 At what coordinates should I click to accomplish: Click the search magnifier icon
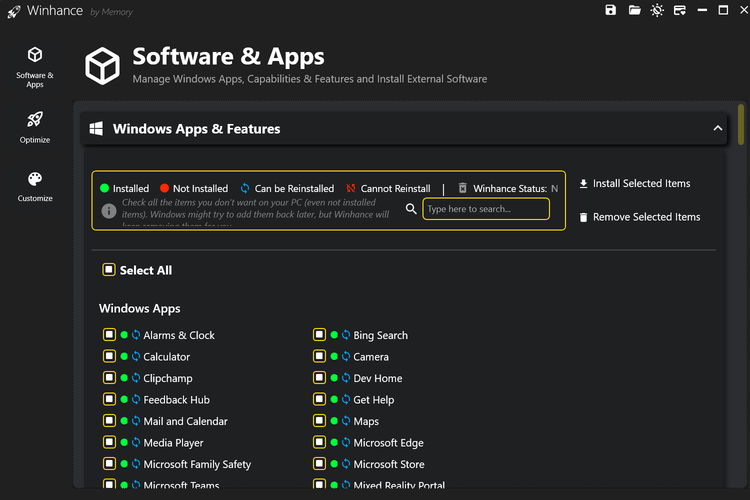coord(411,209)
